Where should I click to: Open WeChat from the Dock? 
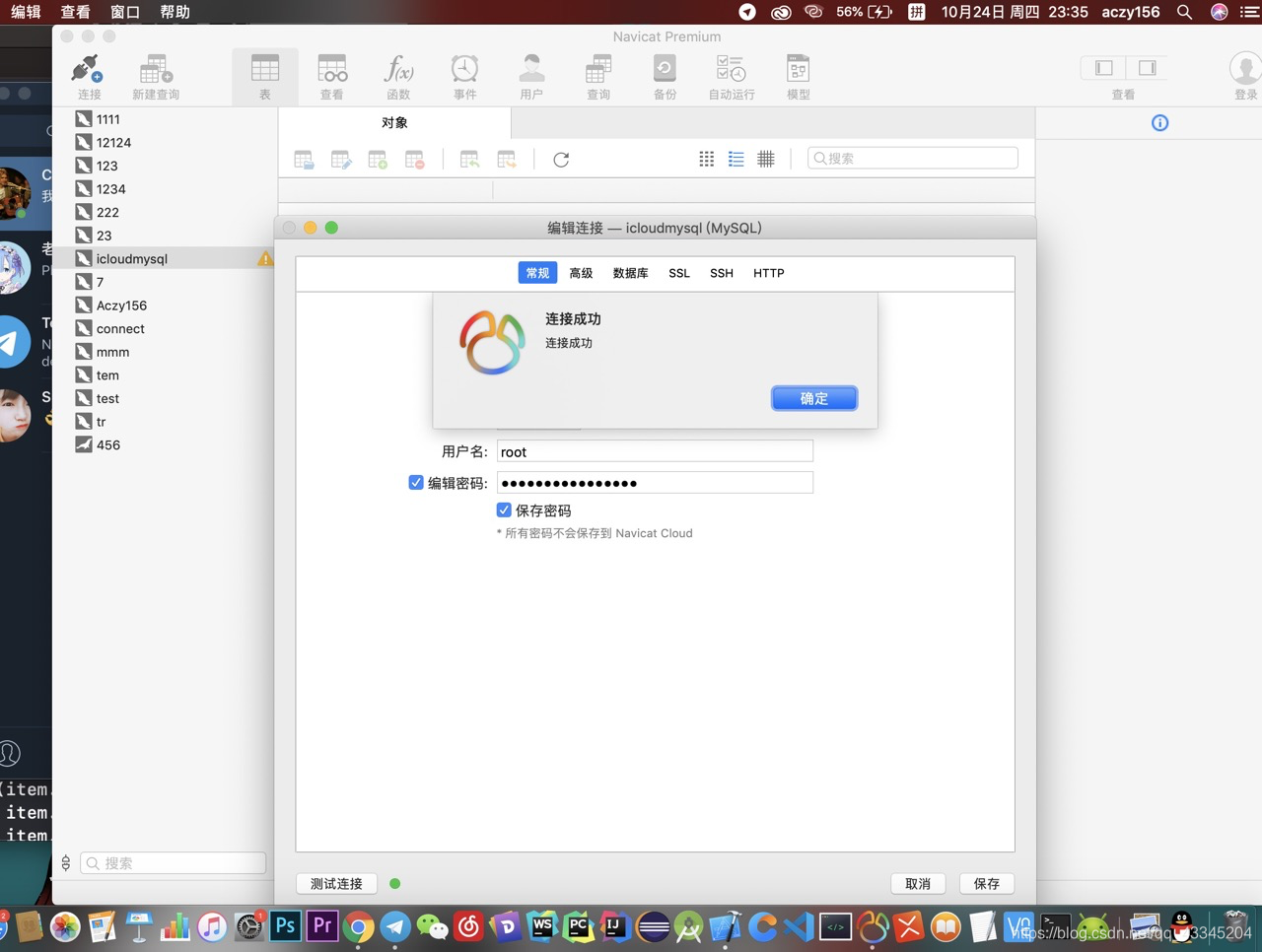coord(432,926)
